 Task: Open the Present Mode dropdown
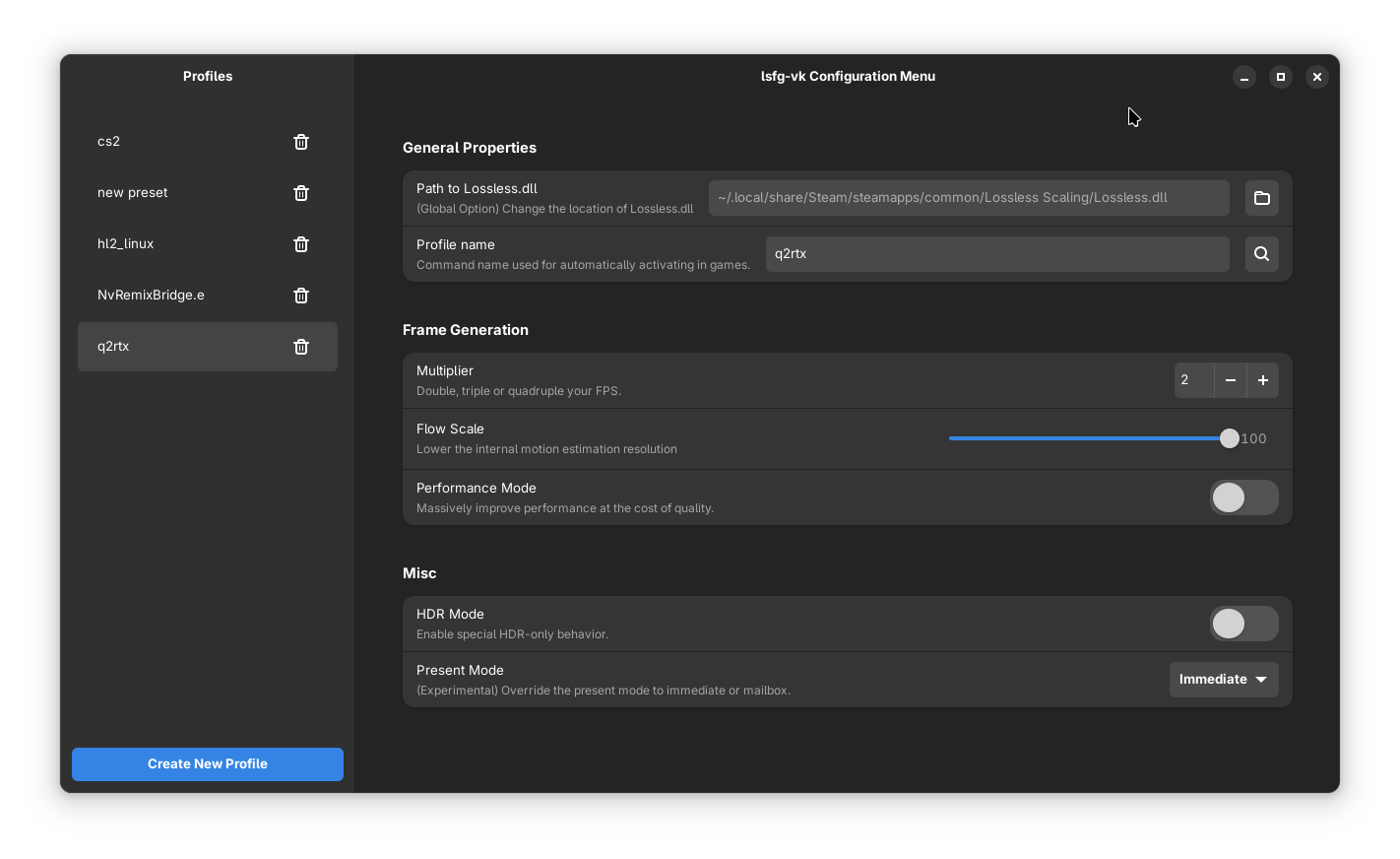click(1223, 680)
